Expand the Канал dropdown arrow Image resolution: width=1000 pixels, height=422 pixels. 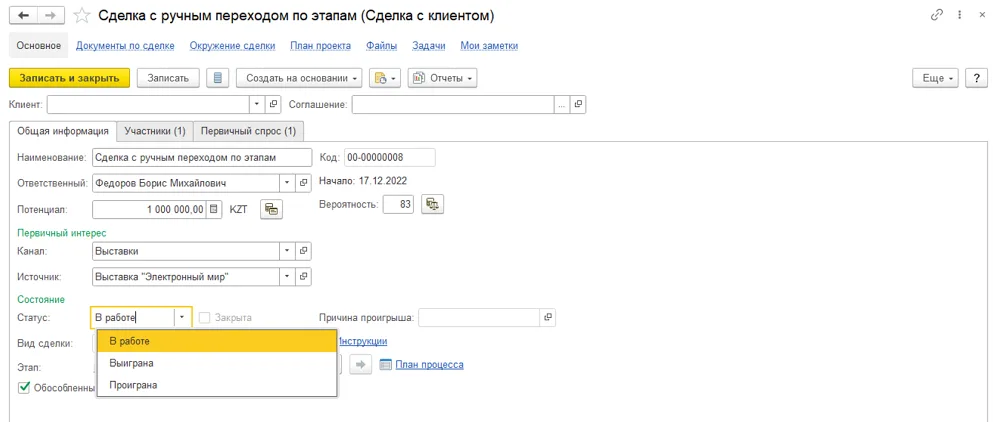pos(288,251)
